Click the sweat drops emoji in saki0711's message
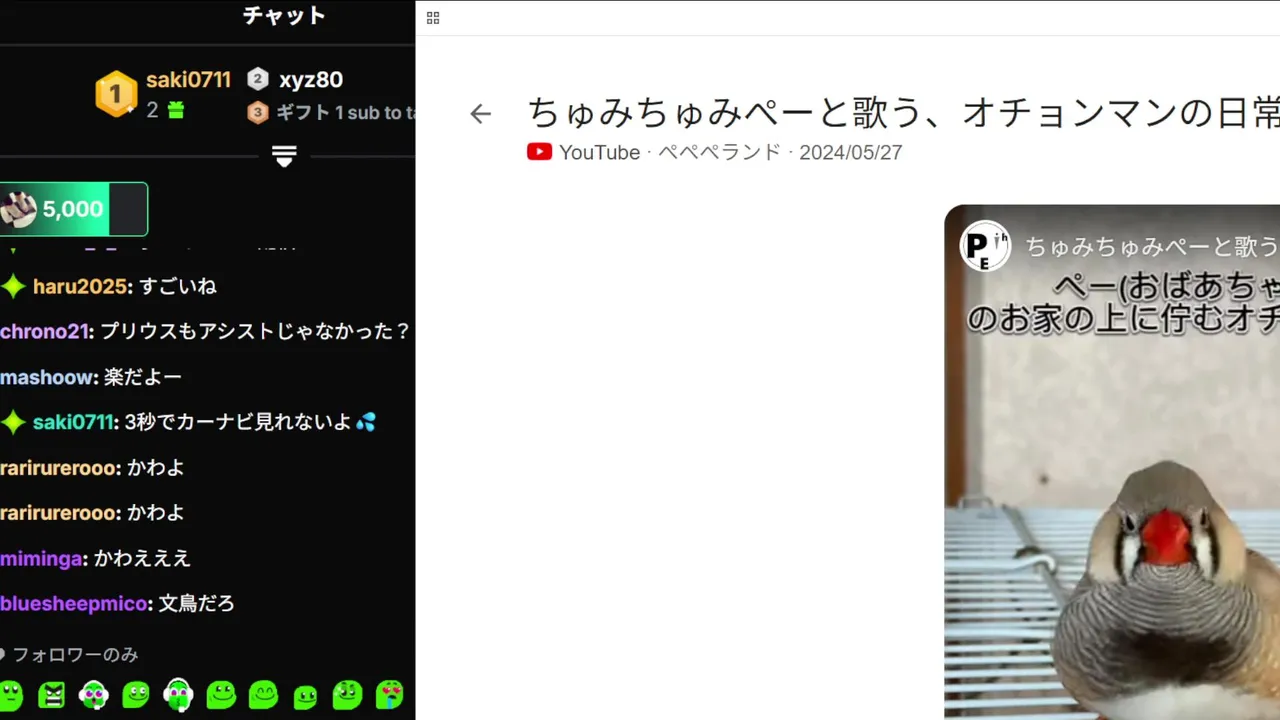The width and height of the screenshot is (1280, 720). (x=366, y=422)
